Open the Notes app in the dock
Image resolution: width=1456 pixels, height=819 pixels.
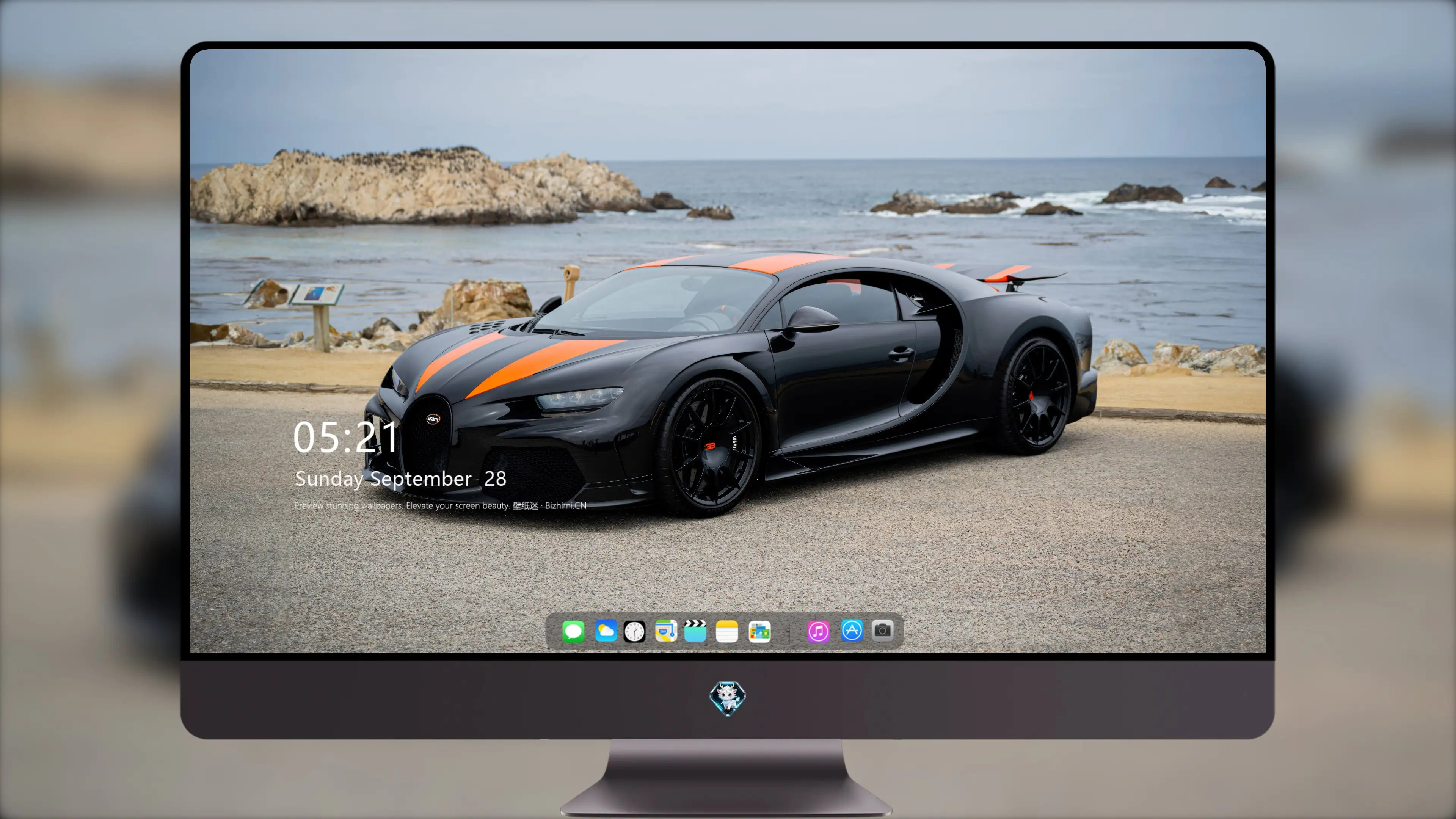tap(726, 631)
